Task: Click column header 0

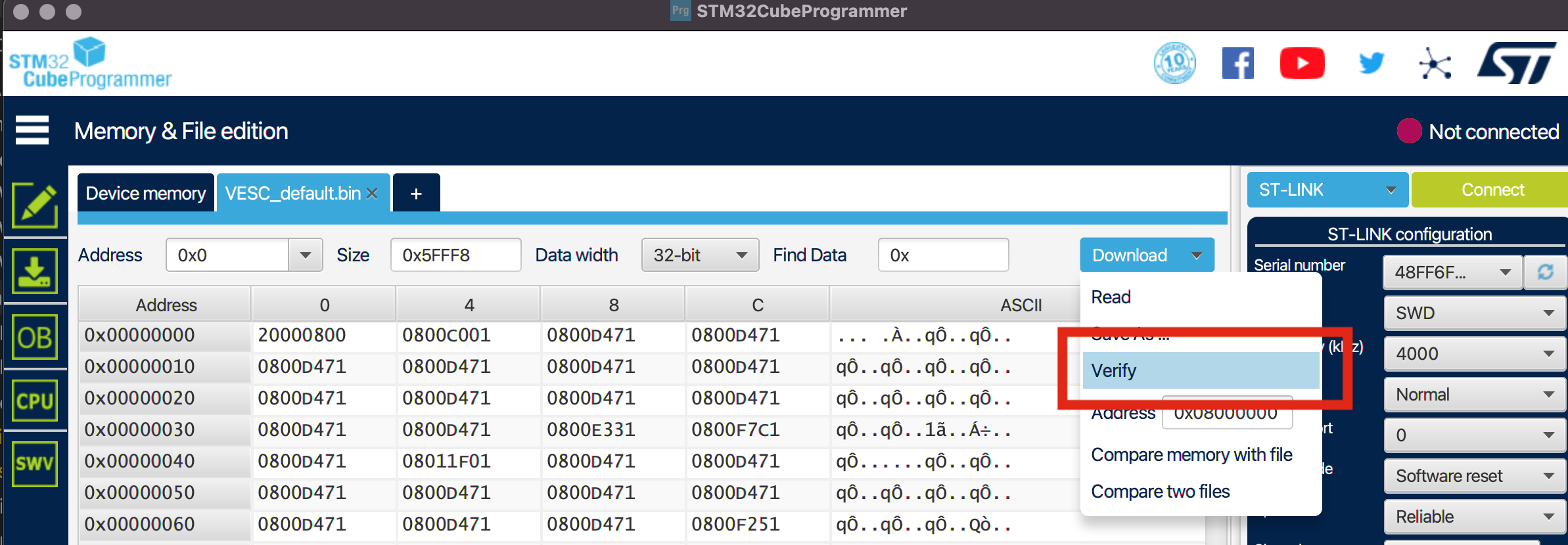Action: tap(324, 305)
